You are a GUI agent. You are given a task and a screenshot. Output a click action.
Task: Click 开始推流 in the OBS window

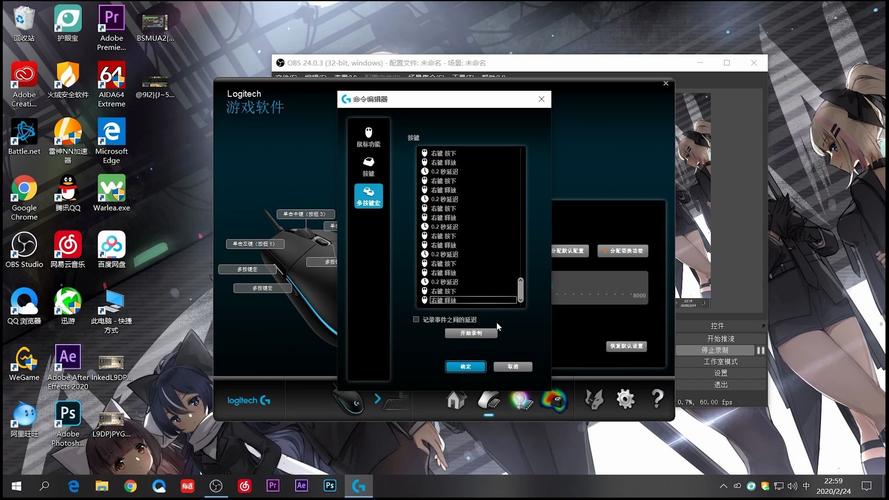click(720, 338)
